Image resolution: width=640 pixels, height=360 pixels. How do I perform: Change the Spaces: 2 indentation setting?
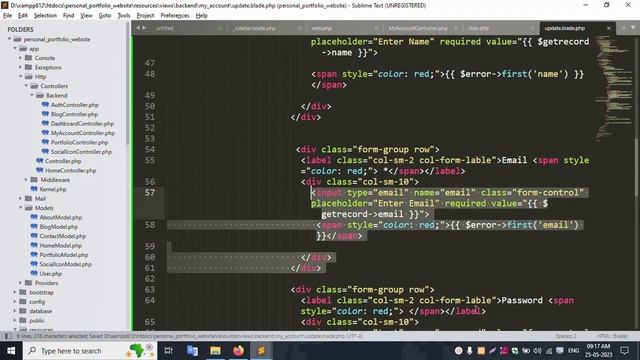click(566, 336)
